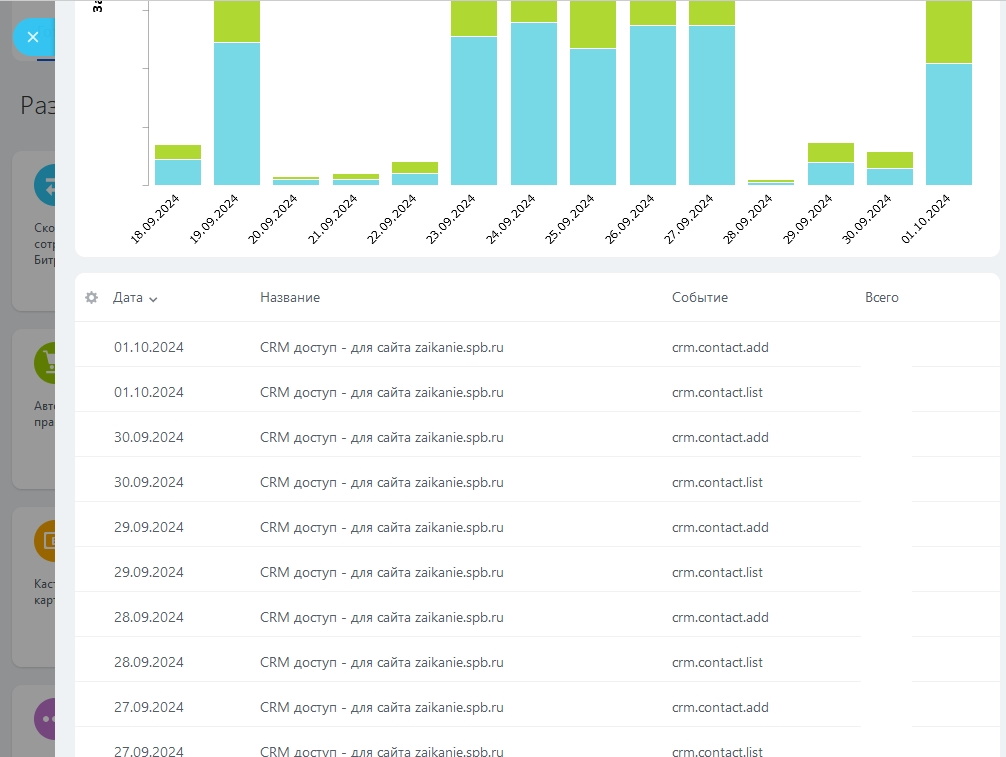This screenshot has width=1006, height=757.
Task: Click the 23.09.2024 green bar segment
Action: click(474, 18)
